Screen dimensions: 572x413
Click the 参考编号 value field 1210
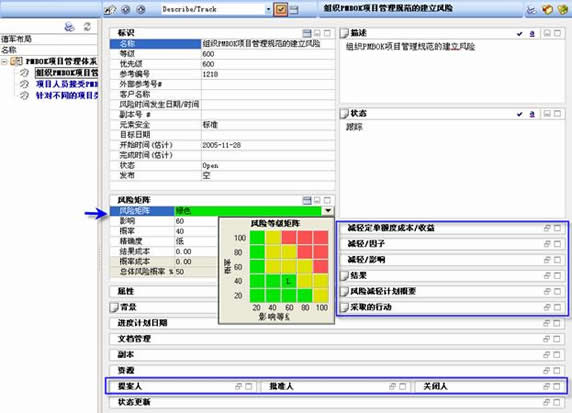click(x=268, y=74)
